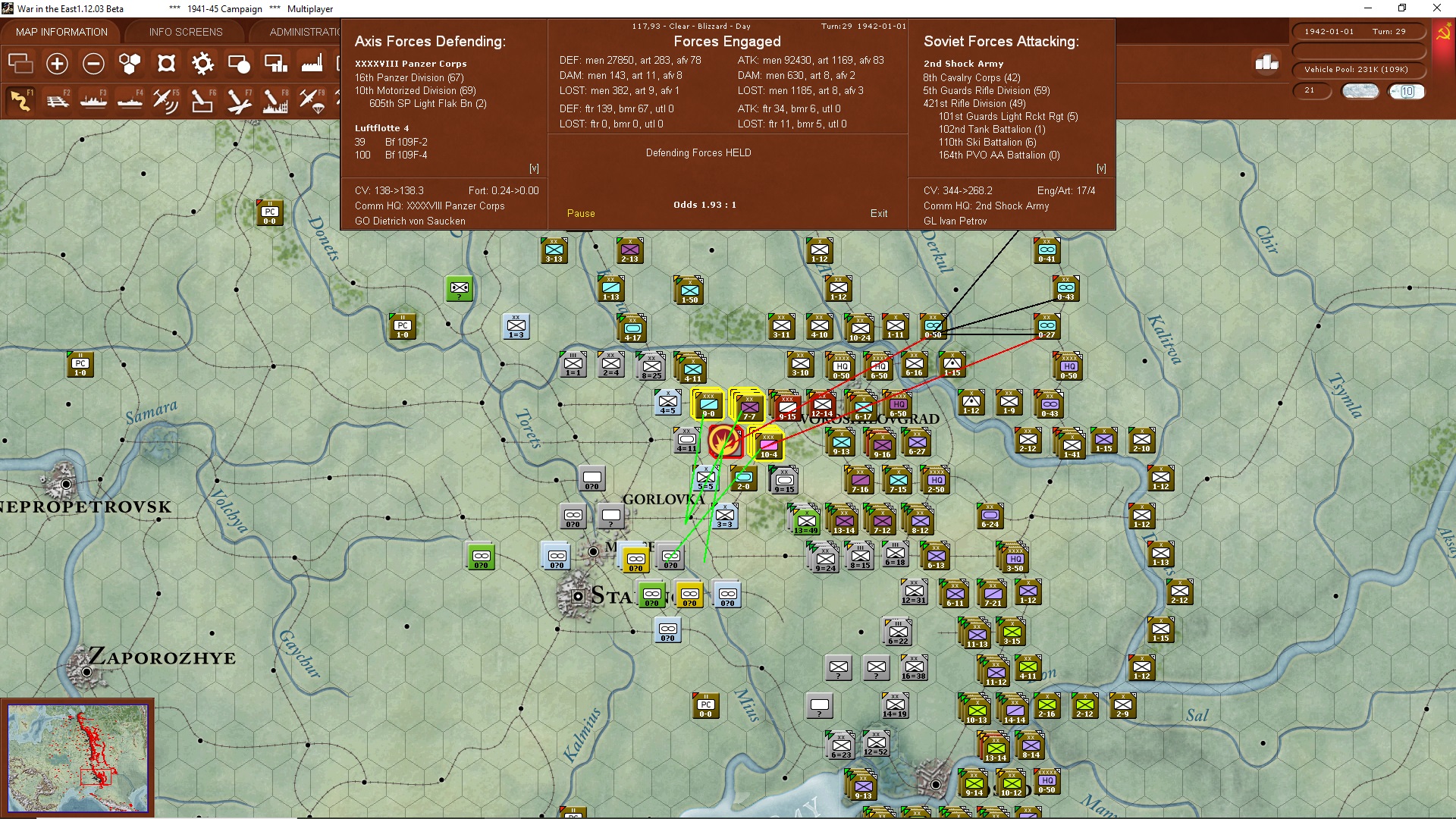
Task: Click the 421st Rifle Division (49) entry
Action: pyautogui.click(x=974, y=103)
